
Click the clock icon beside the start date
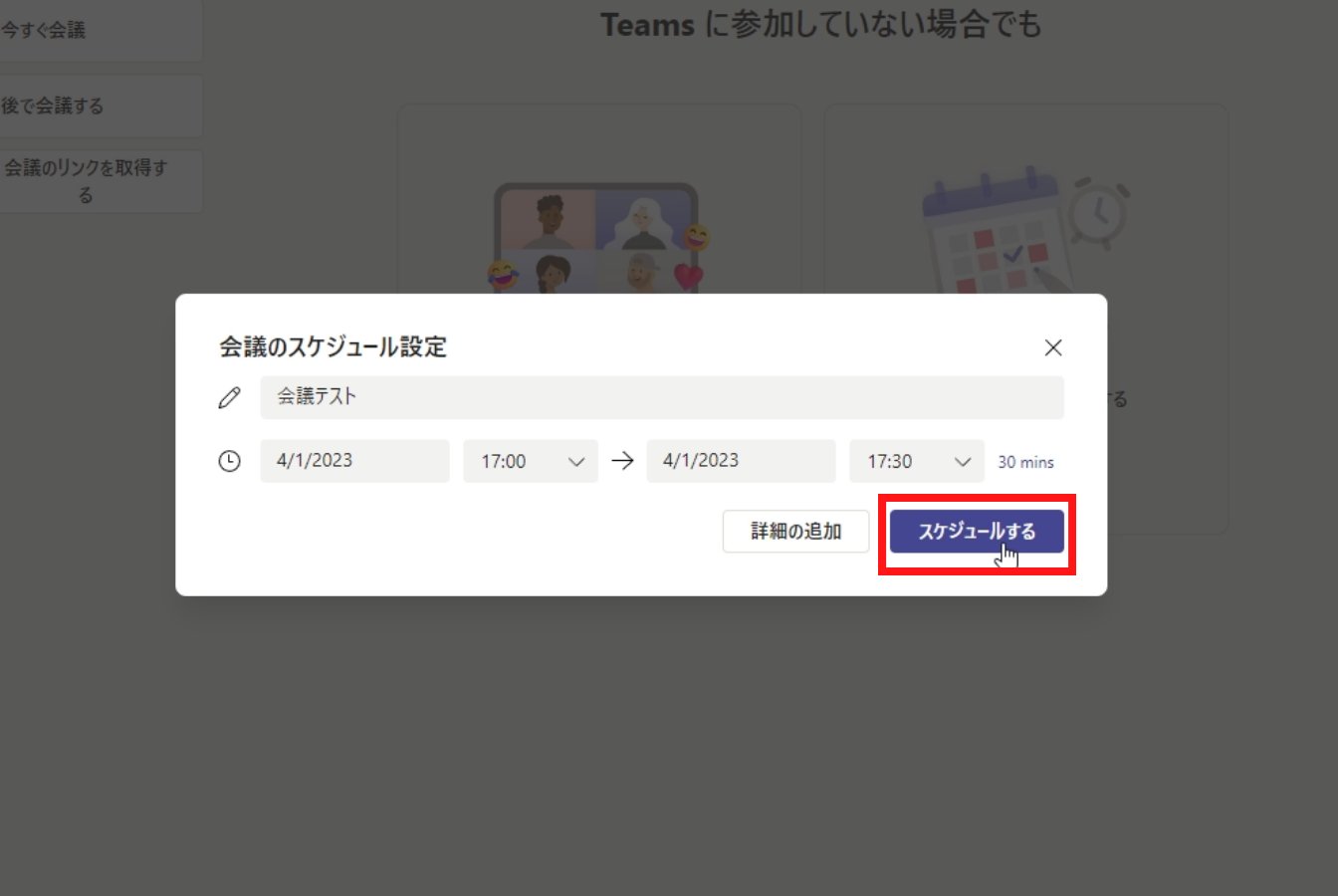[x=229, y=461]
